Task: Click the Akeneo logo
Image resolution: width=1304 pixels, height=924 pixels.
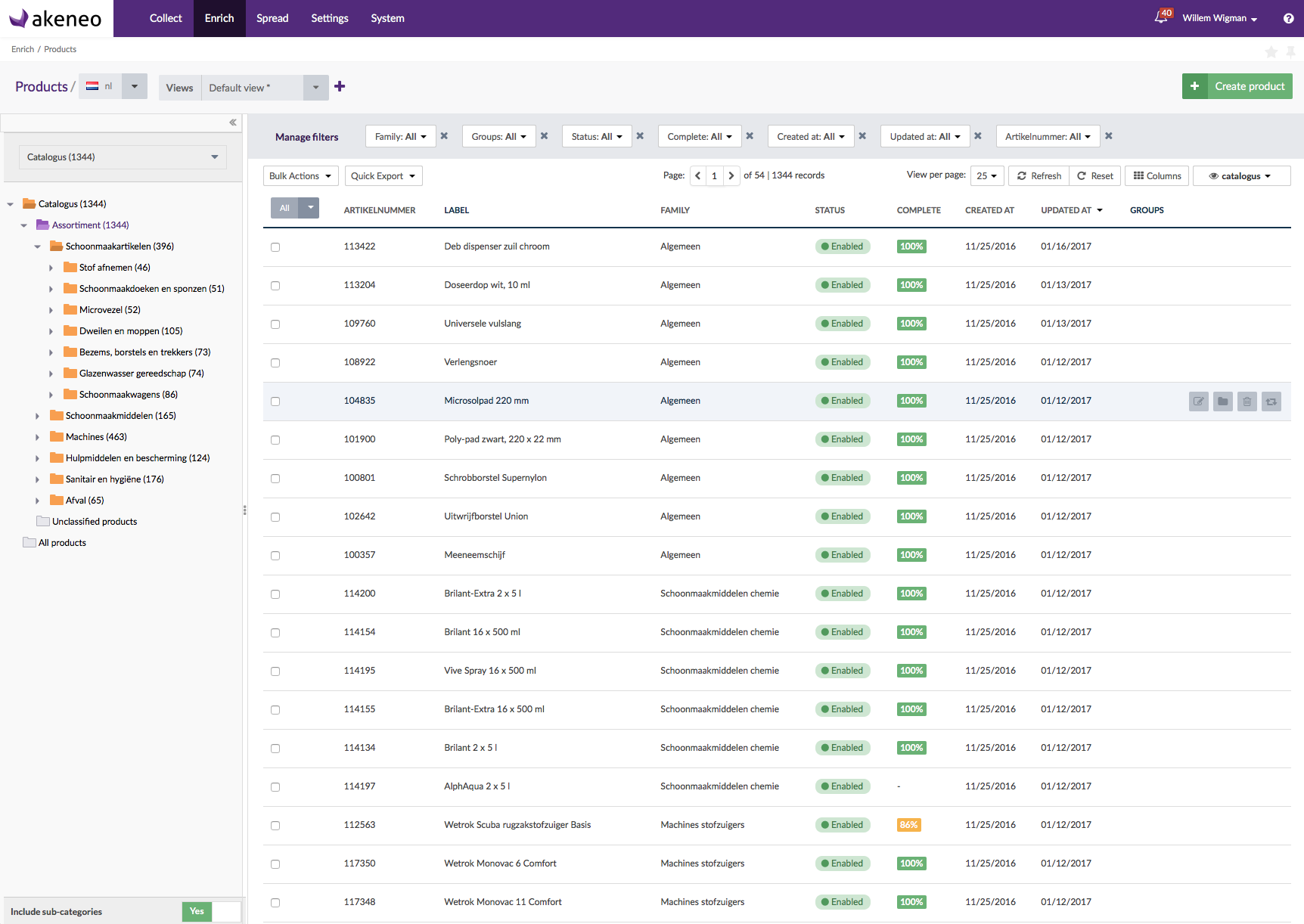Action: [54, 18]
